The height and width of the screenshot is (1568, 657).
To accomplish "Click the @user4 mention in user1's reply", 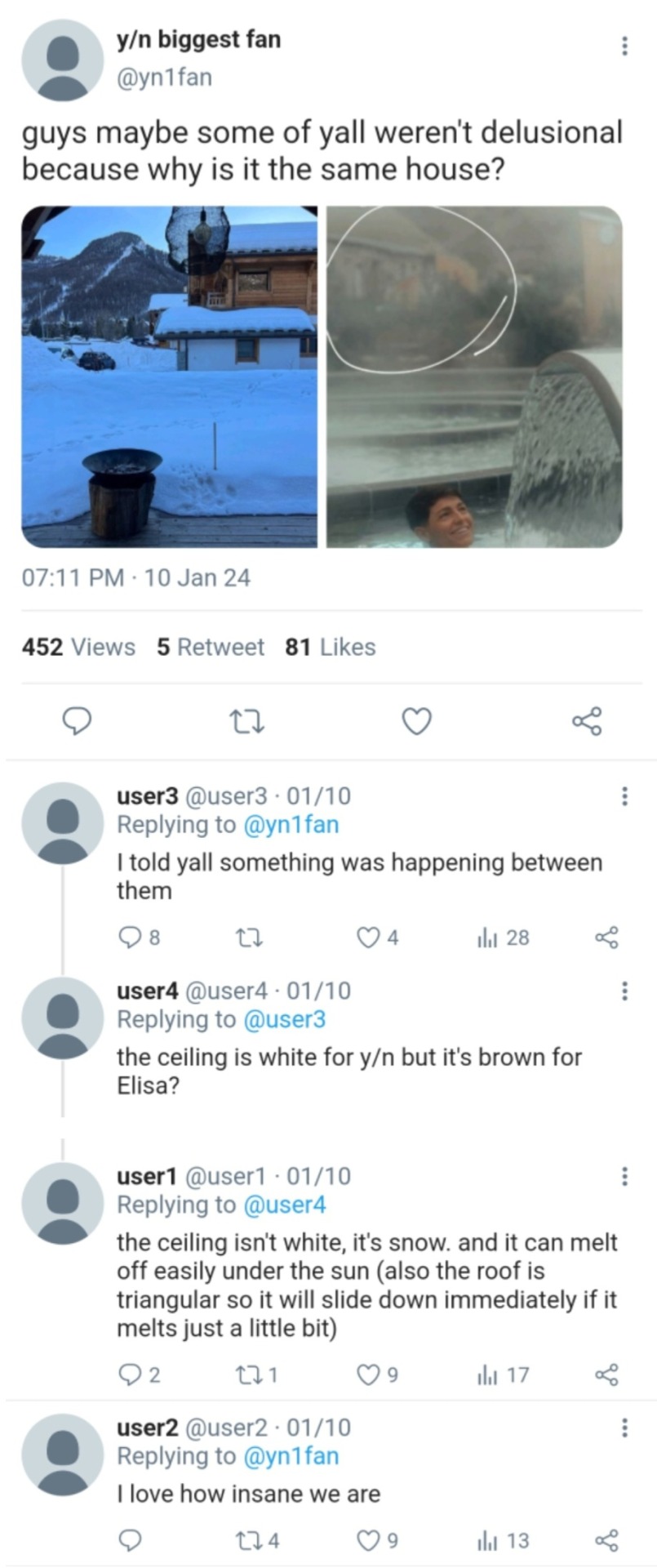I will point(284,1205).
